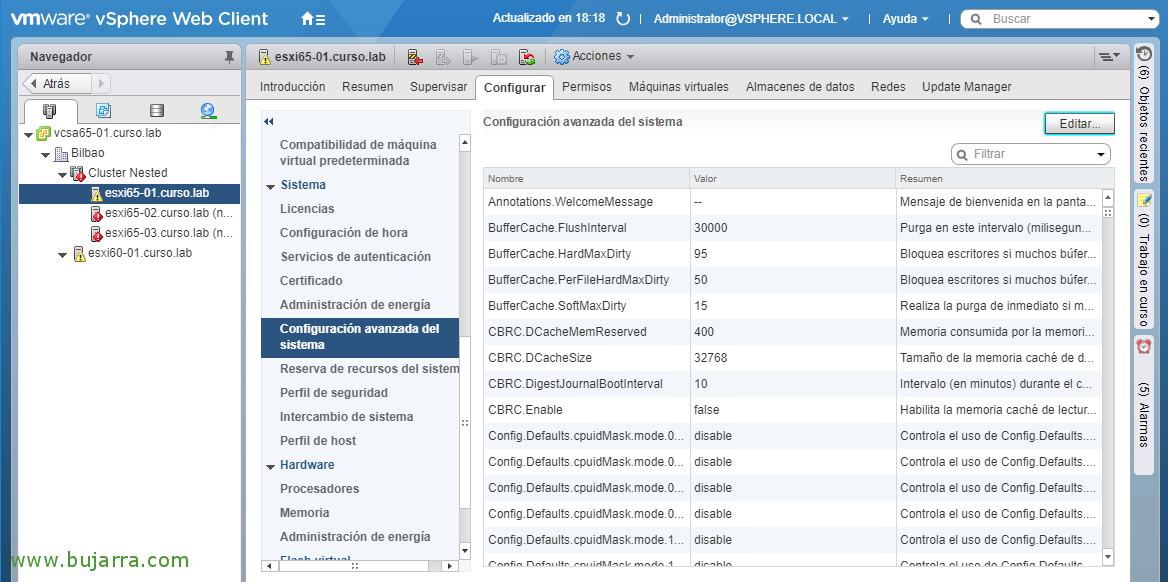Collapse the vcsa65-01.curso.lab tree node
The height and width of the screenshot is (582, 1168).
28,135
